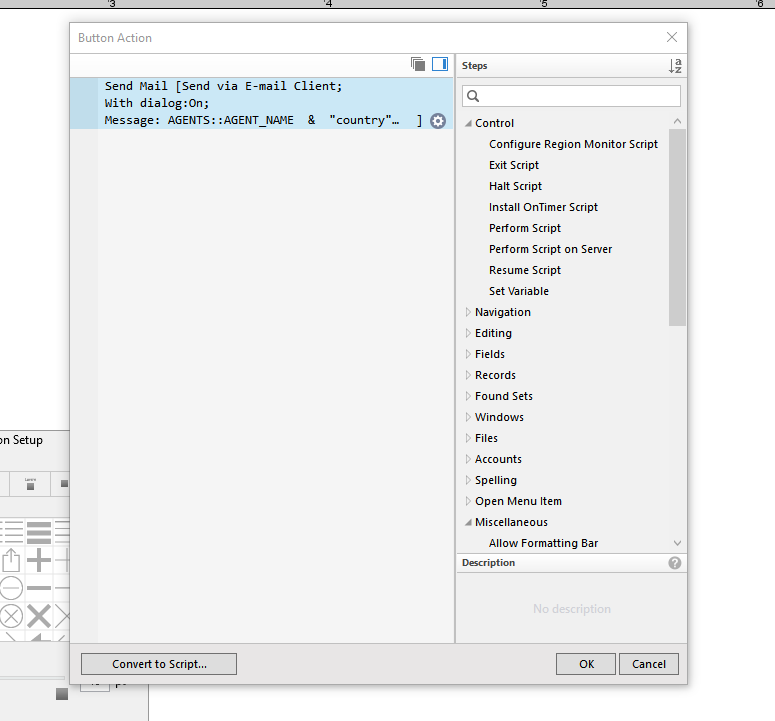Expand the Navigation steps category
This screenshot has height=721, width=775.
468,312
